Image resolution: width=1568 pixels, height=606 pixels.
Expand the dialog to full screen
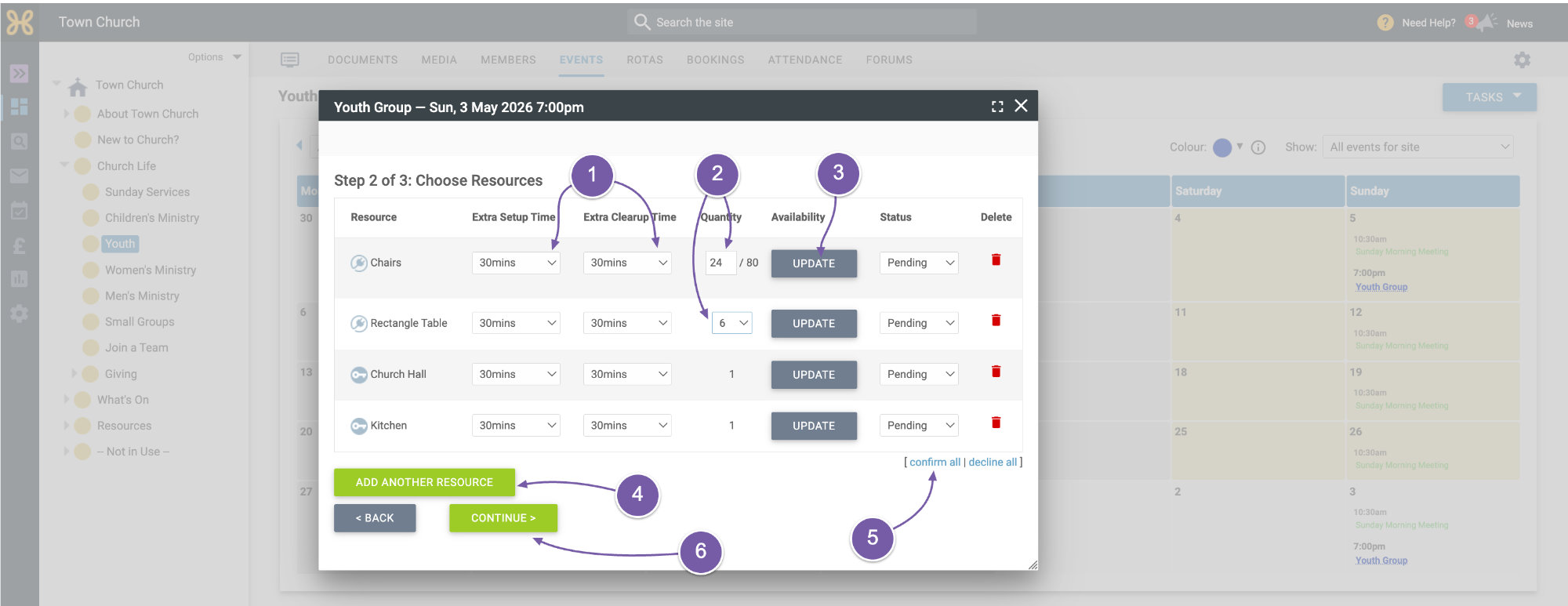[x=997, y=107]
